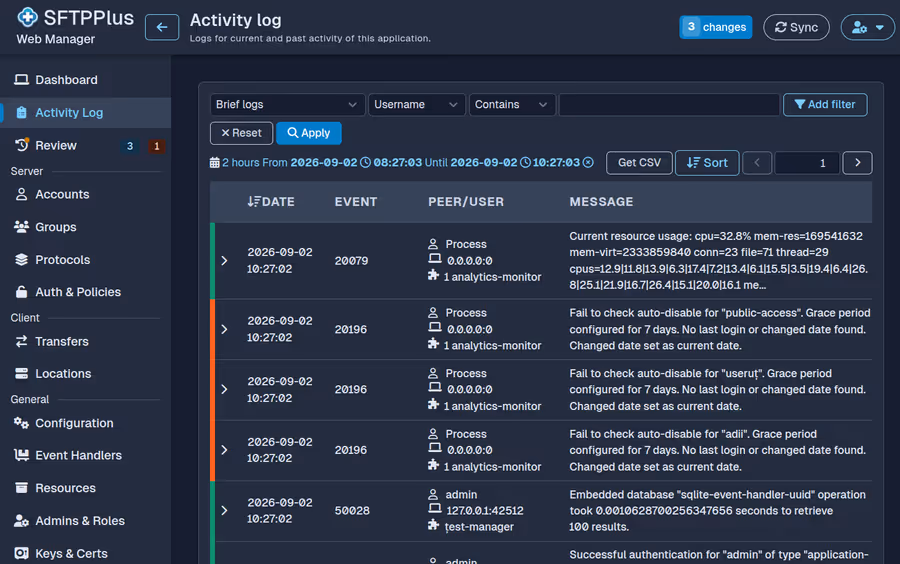Open Admins & Roles
This screenshot has height=564, width=900.
click(86, 520)
